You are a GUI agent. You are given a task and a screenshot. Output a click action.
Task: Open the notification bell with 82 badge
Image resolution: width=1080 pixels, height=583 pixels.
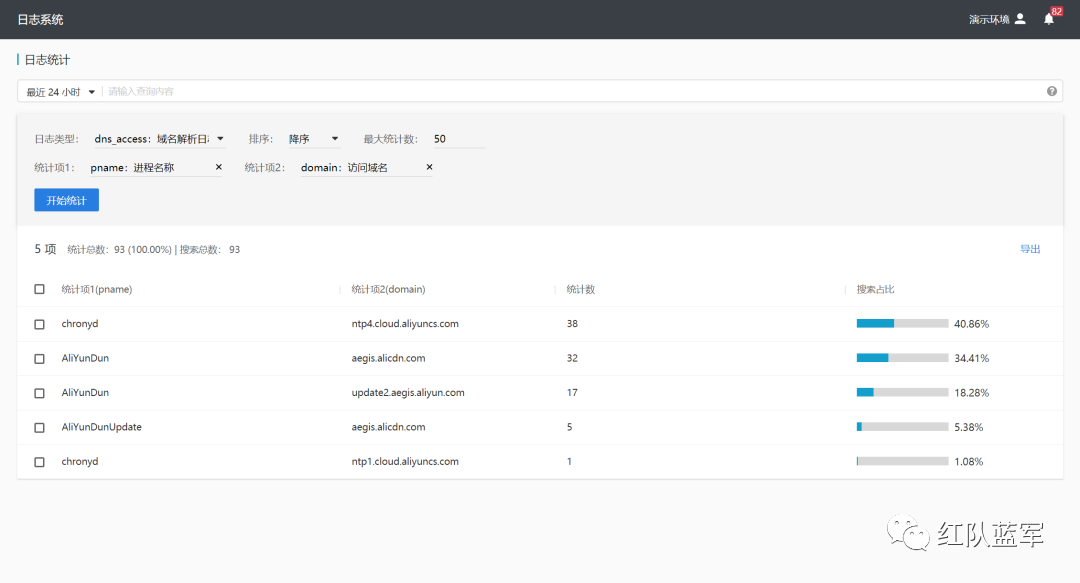click(1048, 19)
